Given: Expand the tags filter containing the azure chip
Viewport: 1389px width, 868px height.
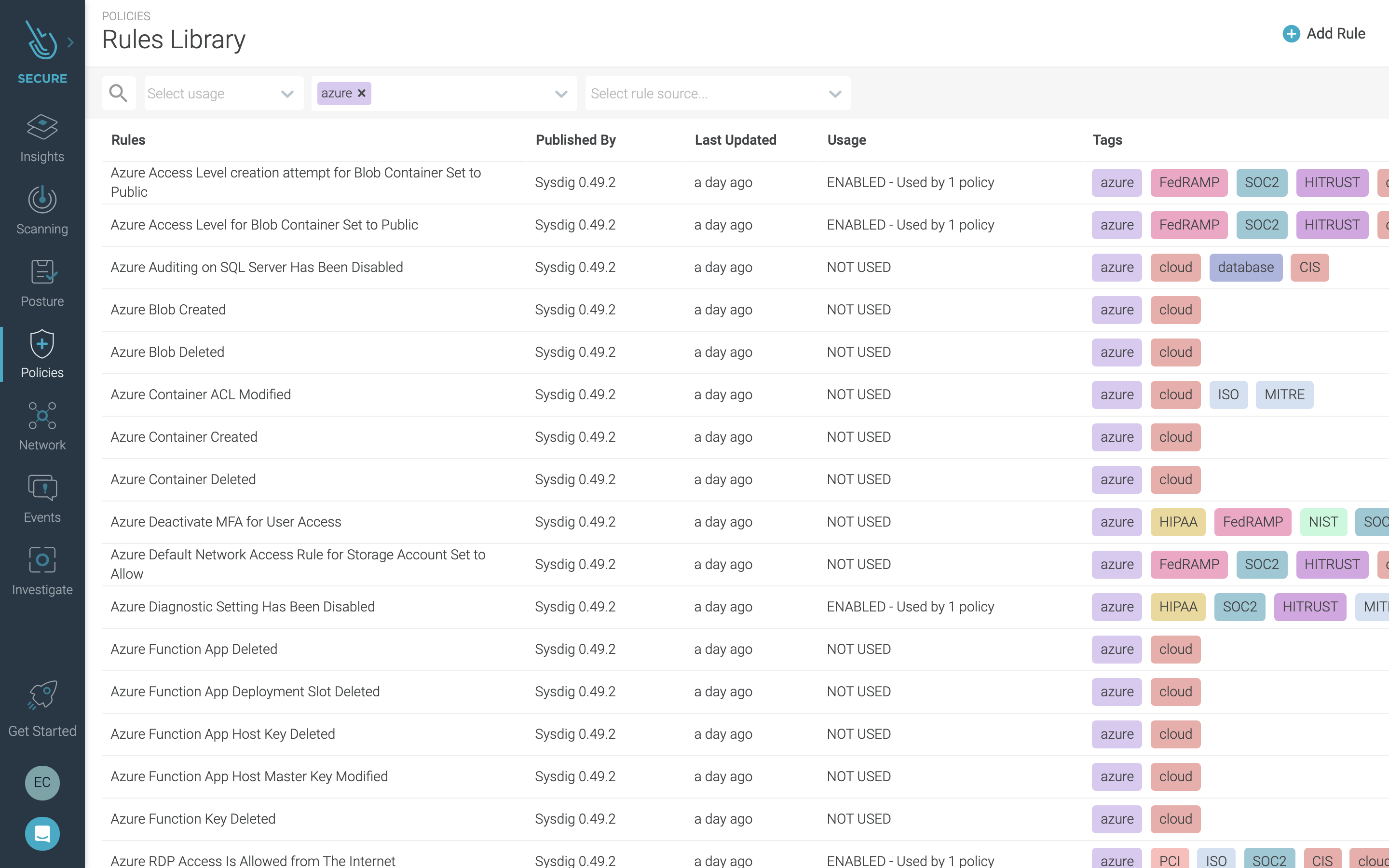Looking at the screenshot, I should coord(561,93).
